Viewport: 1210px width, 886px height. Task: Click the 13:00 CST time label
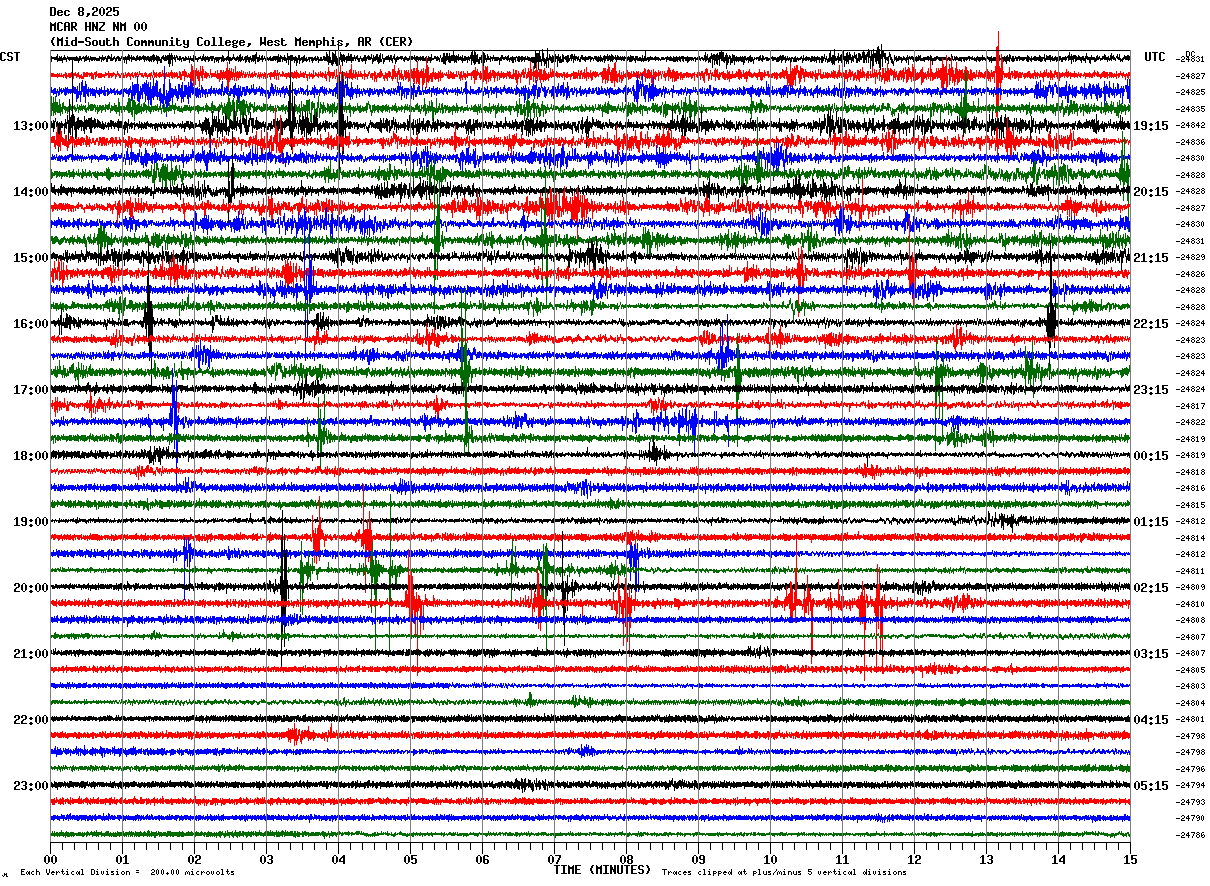click(31, 125)
